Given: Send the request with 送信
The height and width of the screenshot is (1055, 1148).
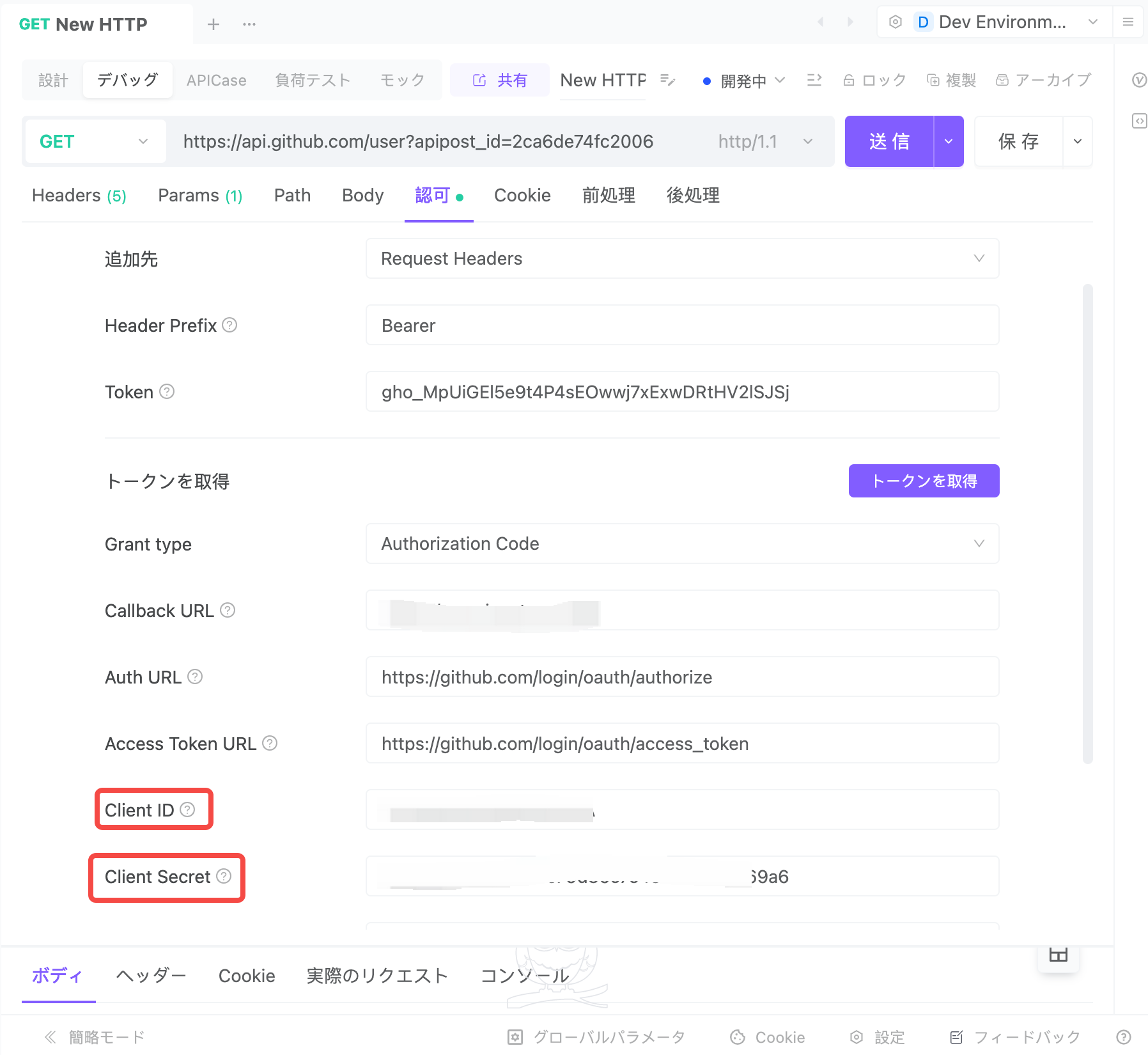Looking at the screenshot, I should pyautogui.click(x=889, y=141).
